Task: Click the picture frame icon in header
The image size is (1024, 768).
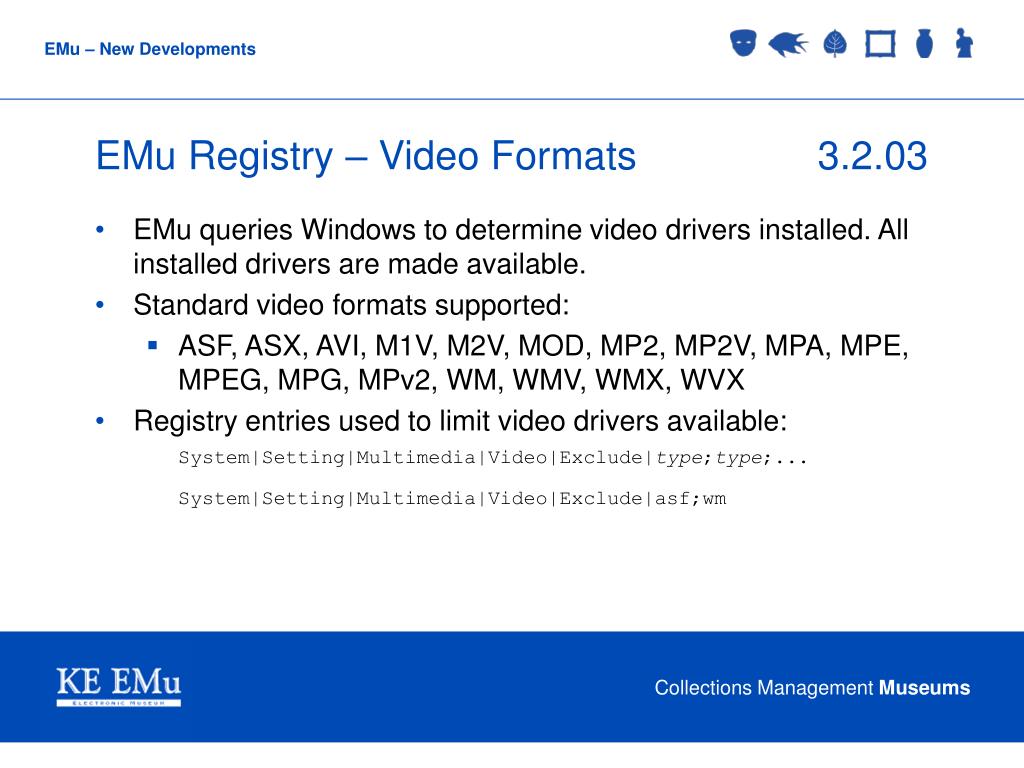Action: coord(880,44)
